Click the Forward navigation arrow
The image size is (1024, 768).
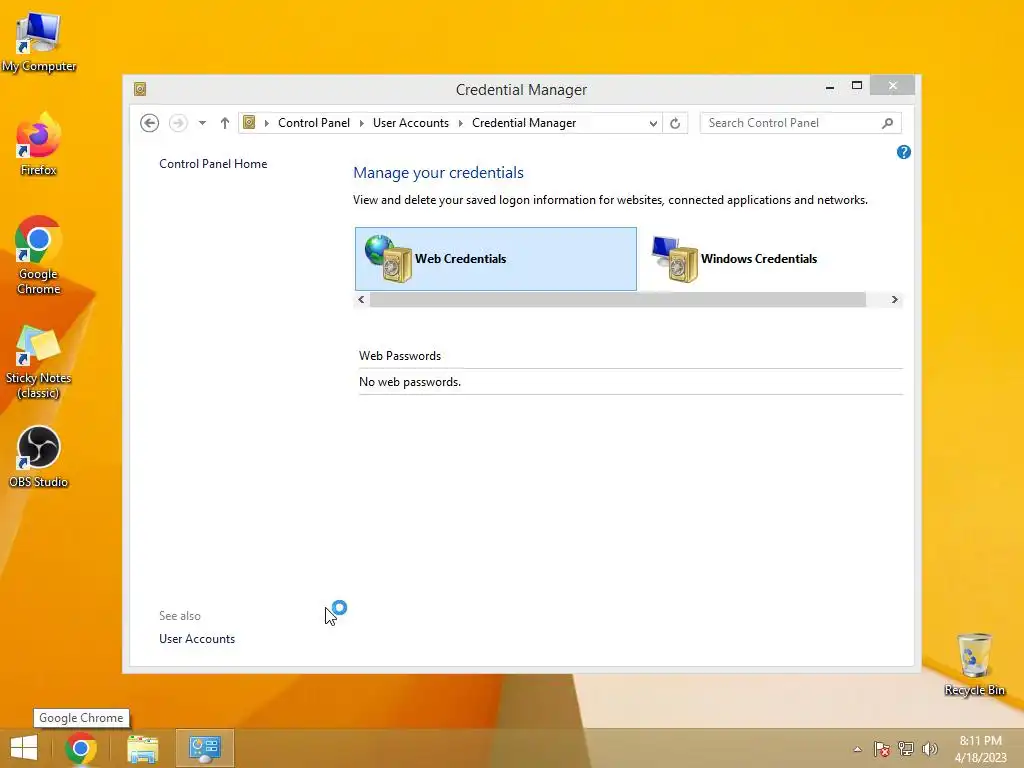click(178, 123)
